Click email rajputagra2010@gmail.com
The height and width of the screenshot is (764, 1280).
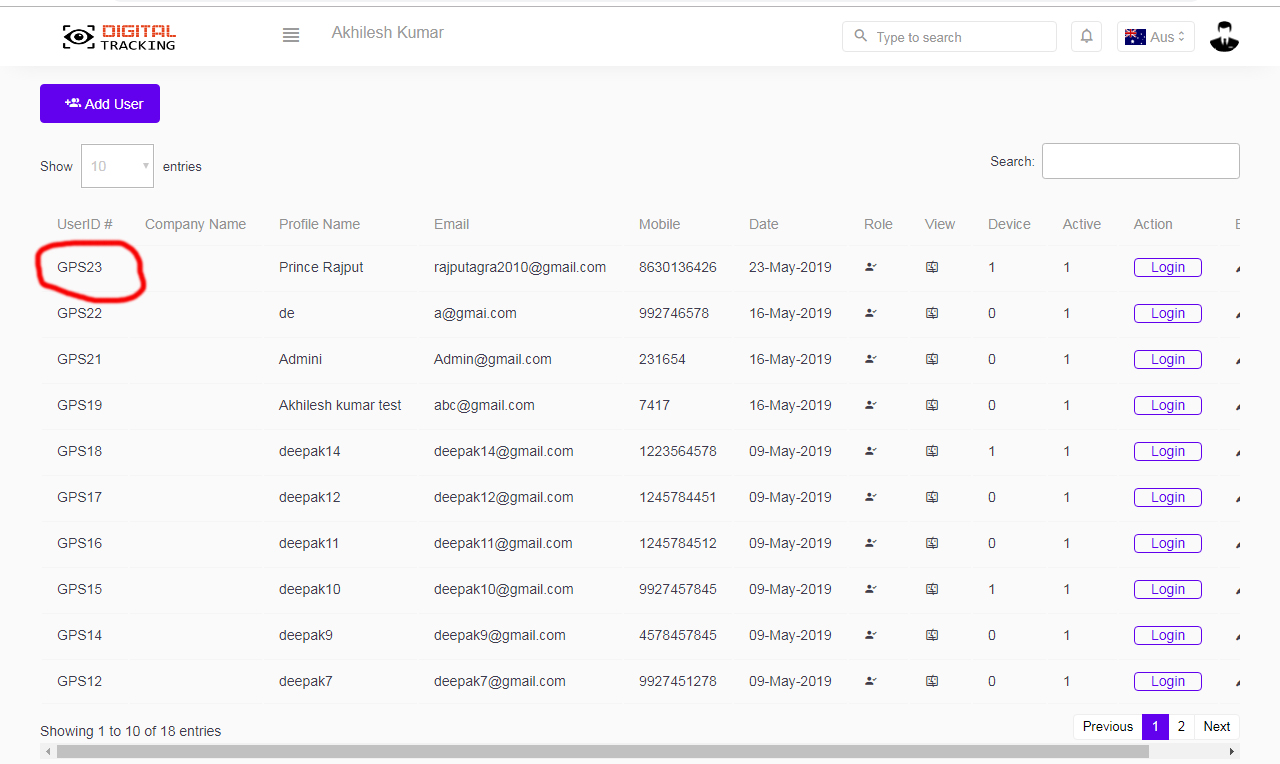520,267
